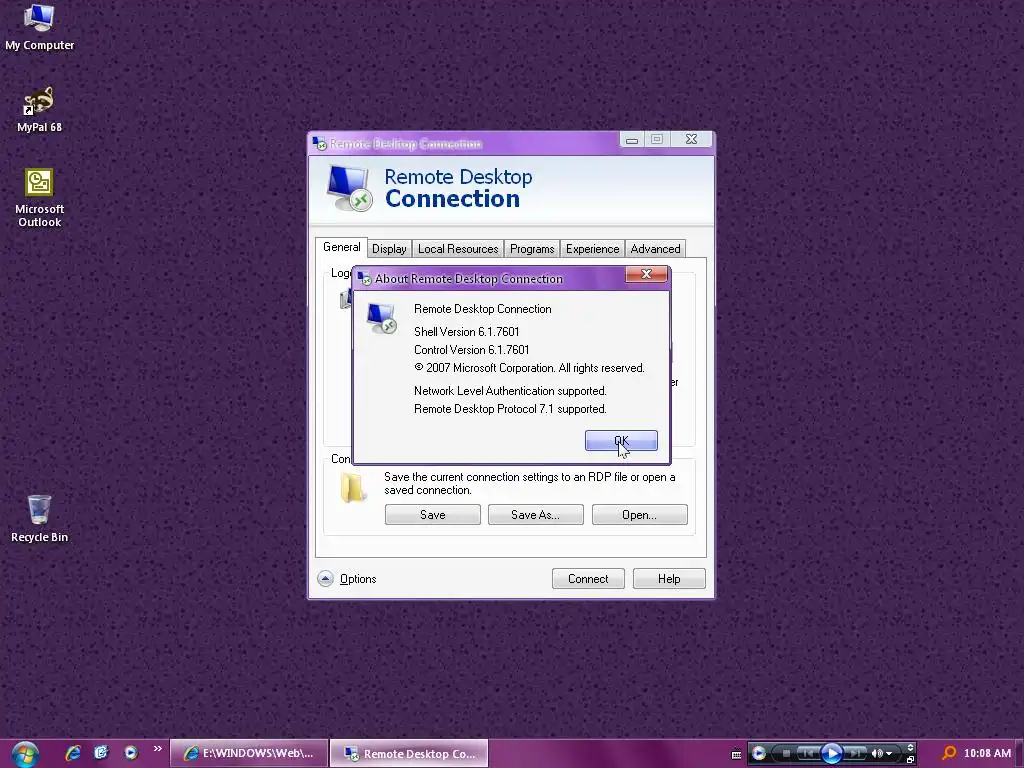
Task: Click the connection settings folder icon
Action: tap(353, 487)
